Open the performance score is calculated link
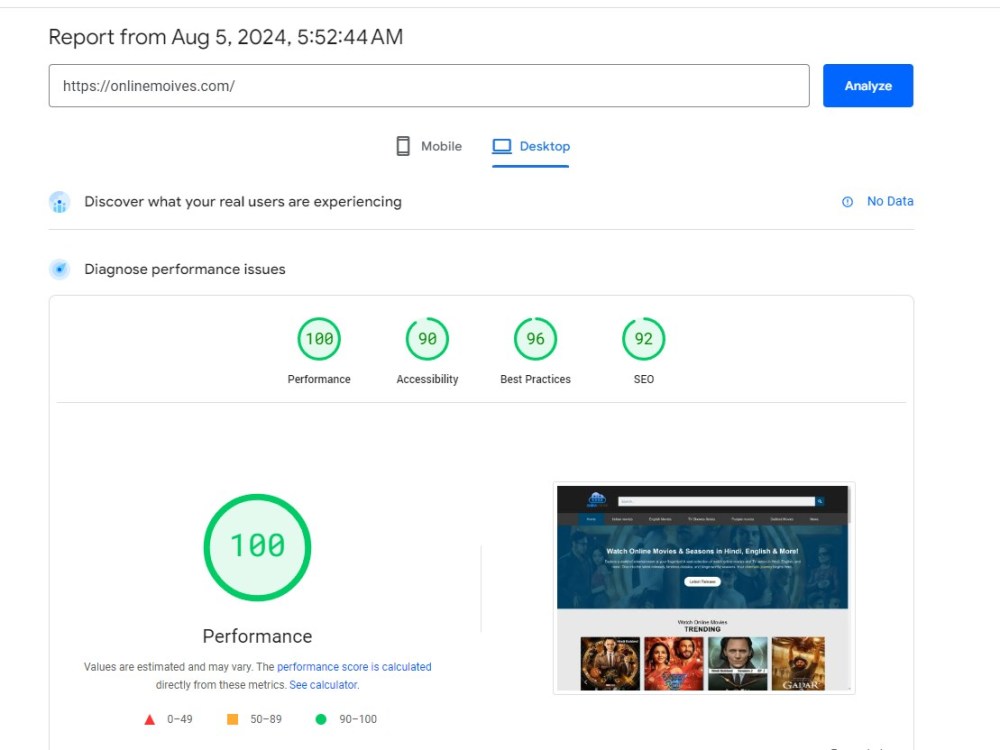This screenshot has height=750, width=1000. click(x=354, y=666)
